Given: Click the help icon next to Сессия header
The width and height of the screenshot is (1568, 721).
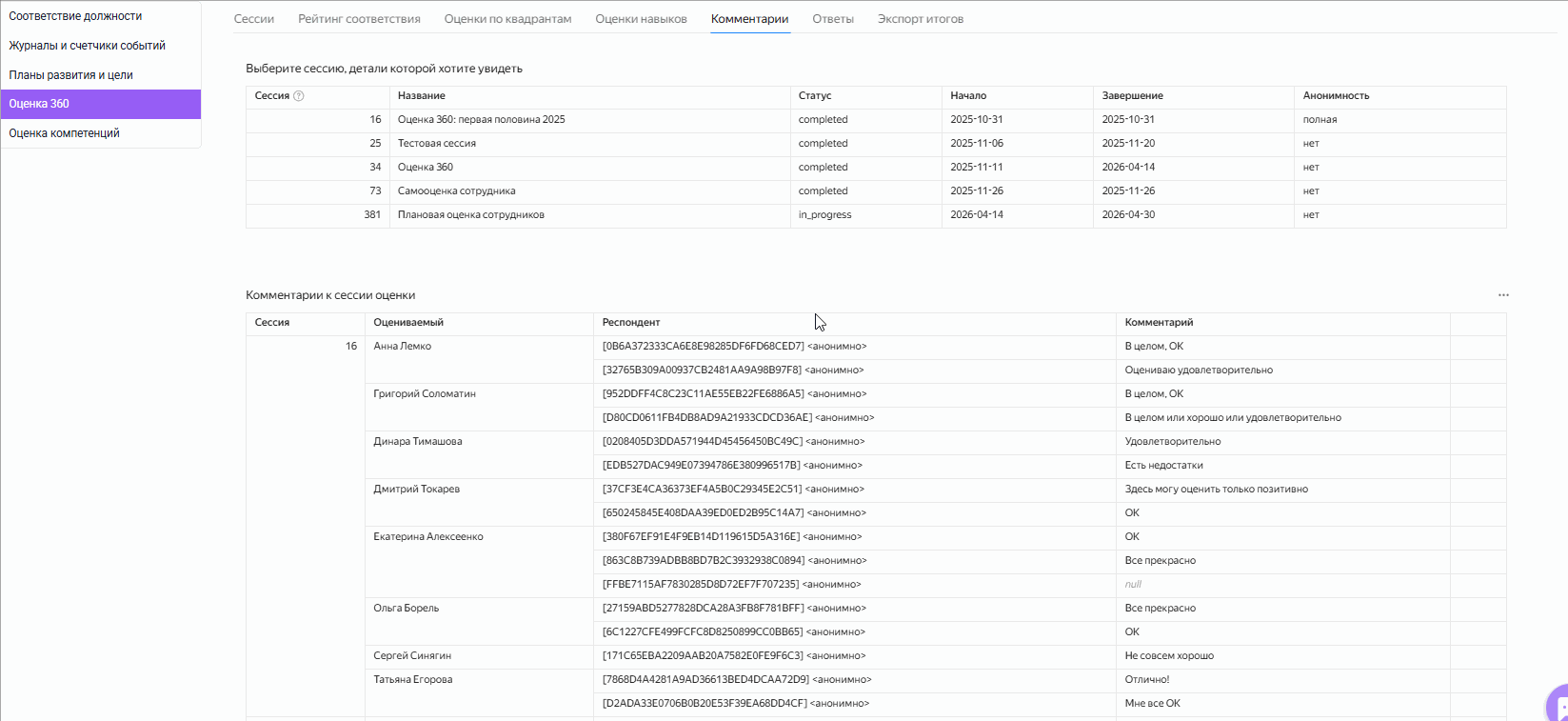Looking at the screenshot, I should point(299,96).
